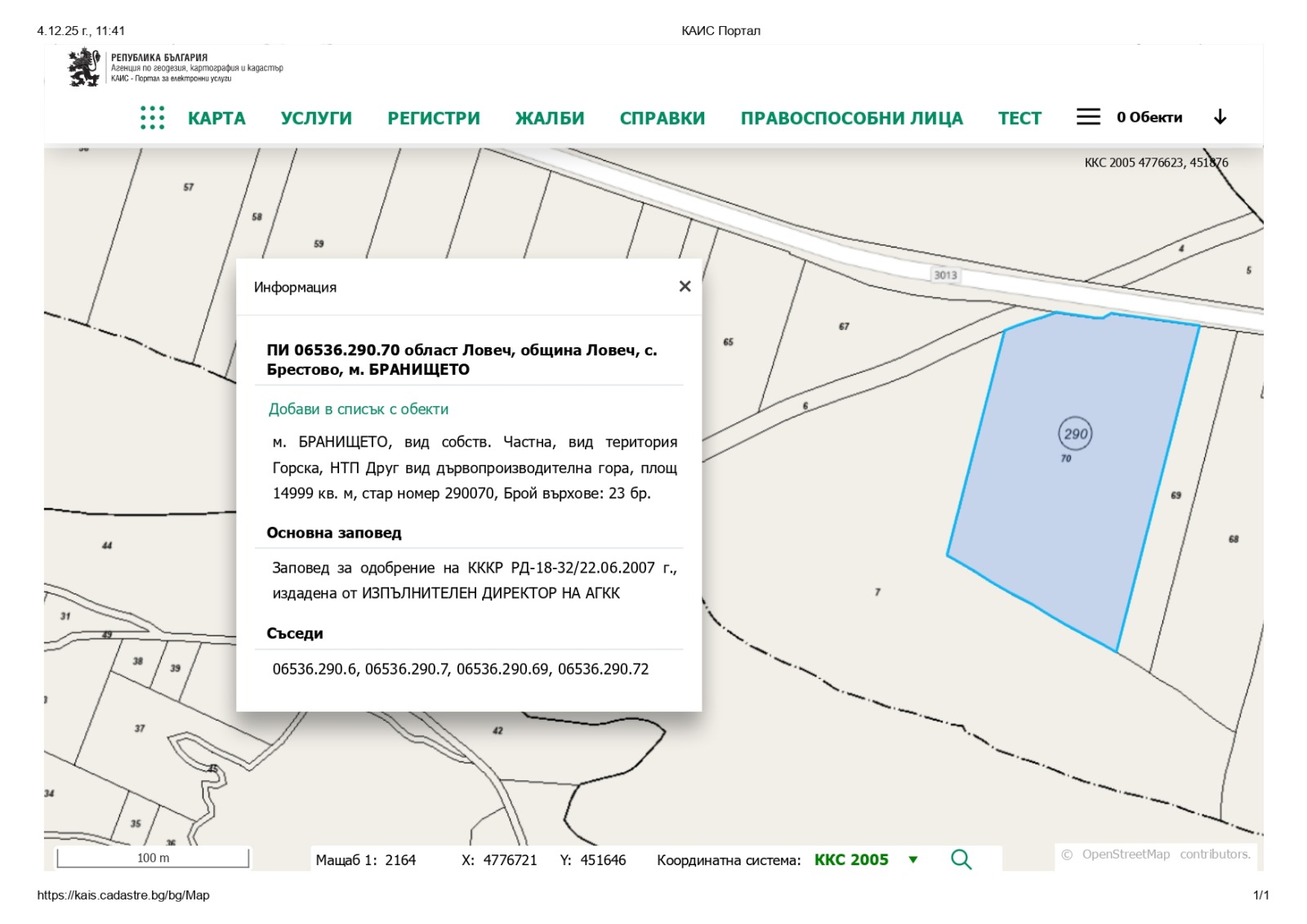
Task: Open the КАРТА menu
Action: tap(216, 118)
